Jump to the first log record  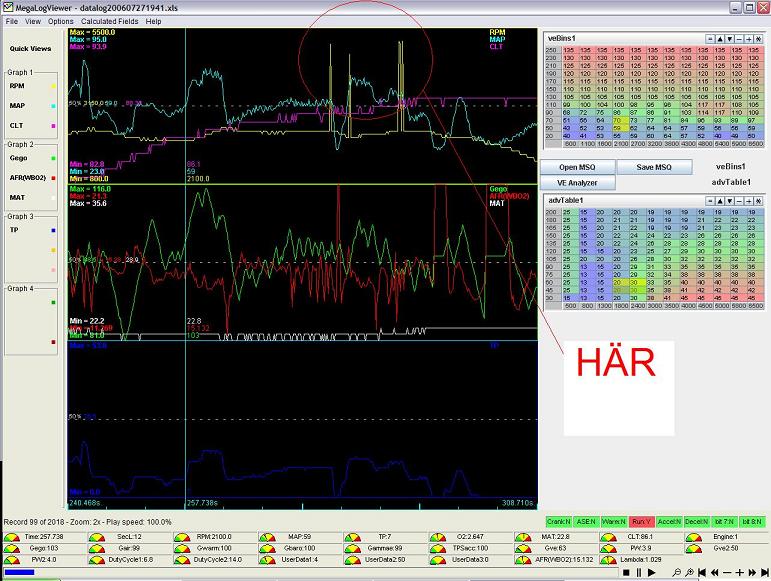pyautogui.click(x=702, y=573)
